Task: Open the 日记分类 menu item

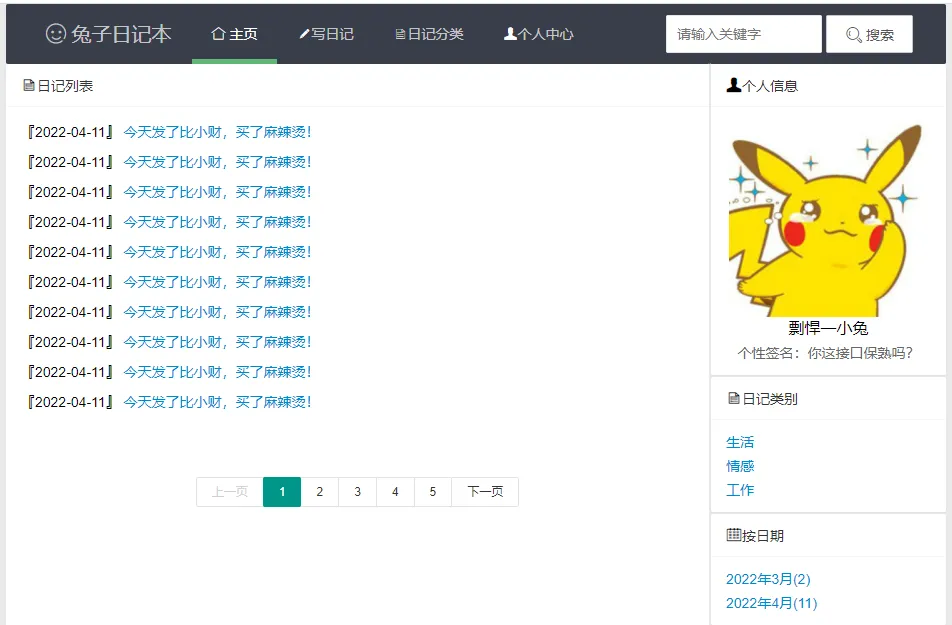Action: (429, 34)
